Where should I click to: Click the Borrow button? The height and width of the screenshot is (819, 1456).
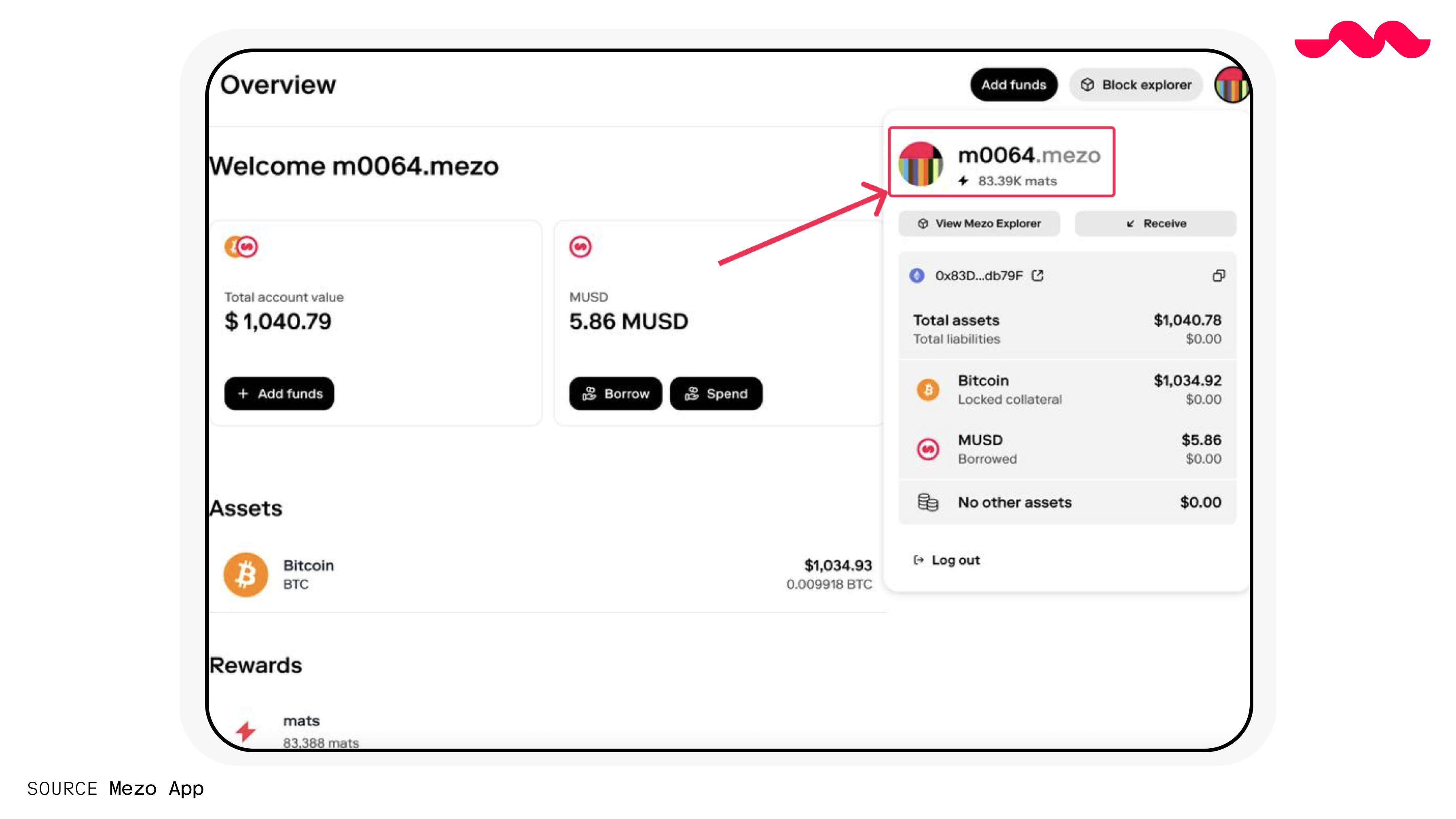616,394
